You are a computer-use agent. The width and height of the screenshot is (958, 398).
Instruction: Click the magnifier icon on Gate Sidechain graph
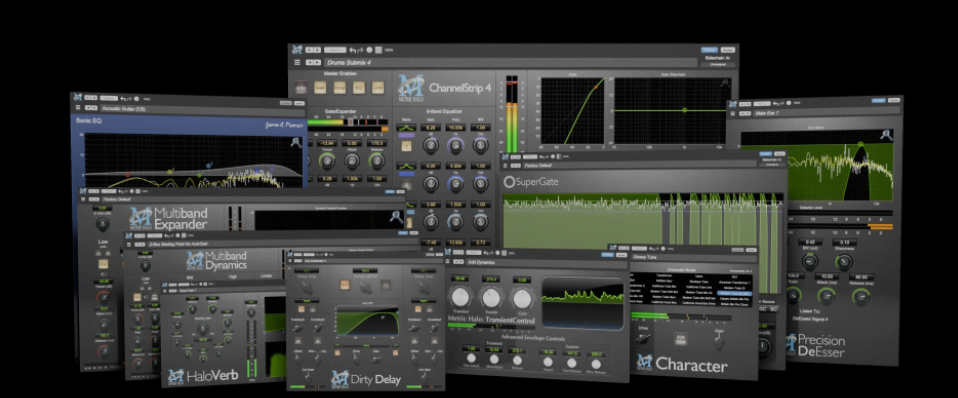725,83
